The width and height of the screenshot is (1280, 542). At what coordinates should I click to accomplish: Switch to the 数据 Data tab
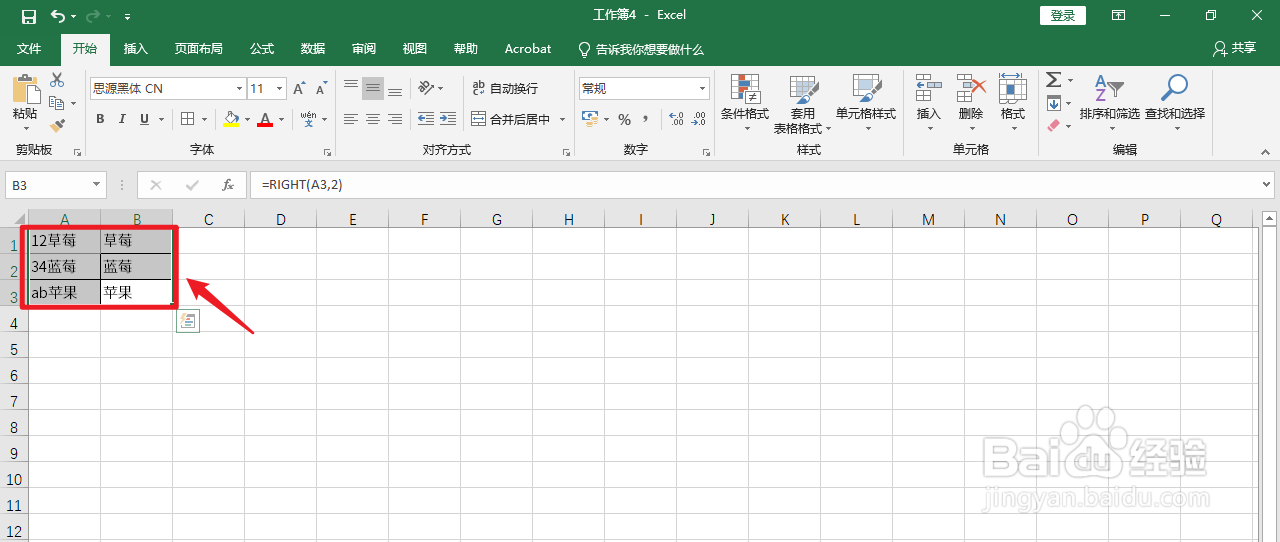coord(313,49)
